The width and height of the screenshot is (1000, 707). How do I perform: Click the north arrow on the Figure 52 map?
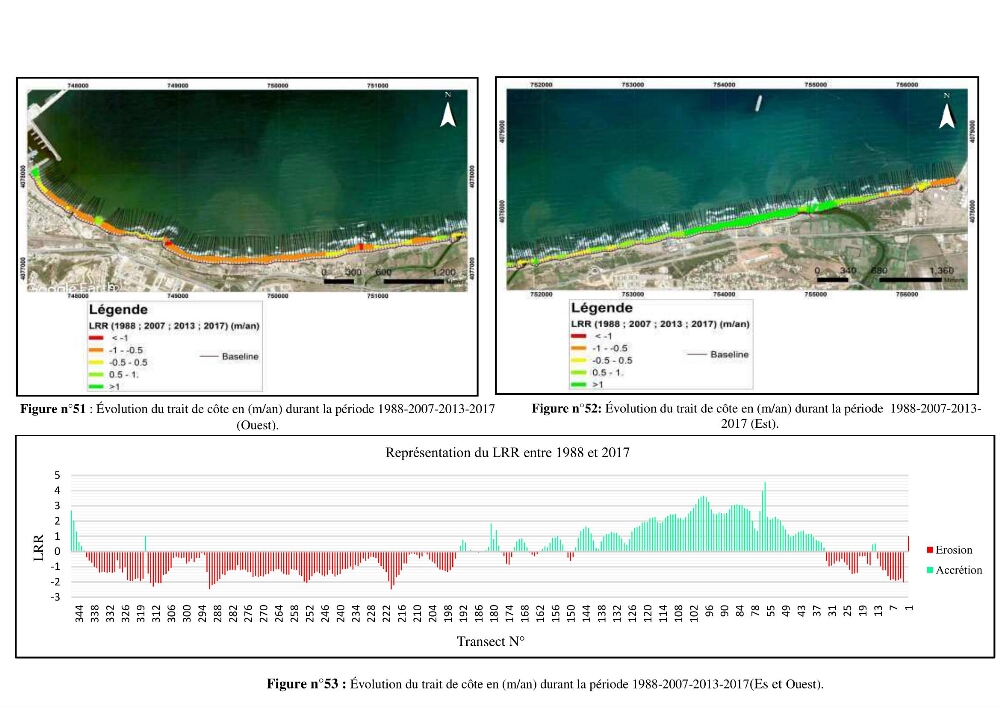[947, 113]
